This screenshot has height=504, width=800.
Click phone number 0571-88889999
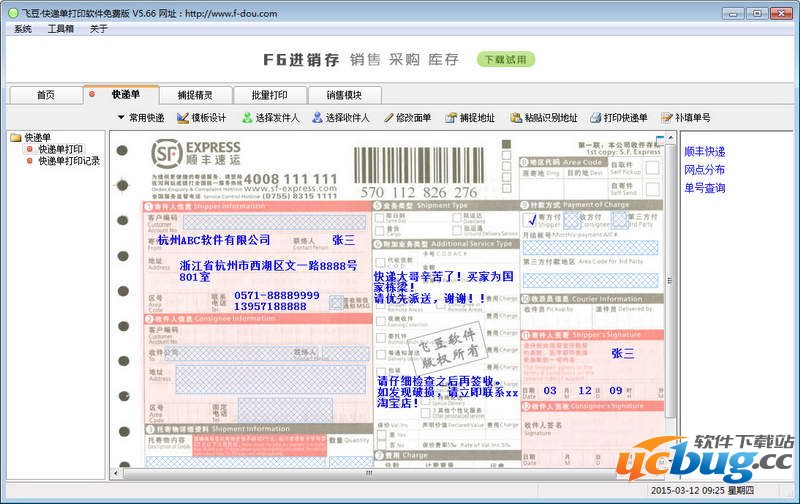pos(277,295)
